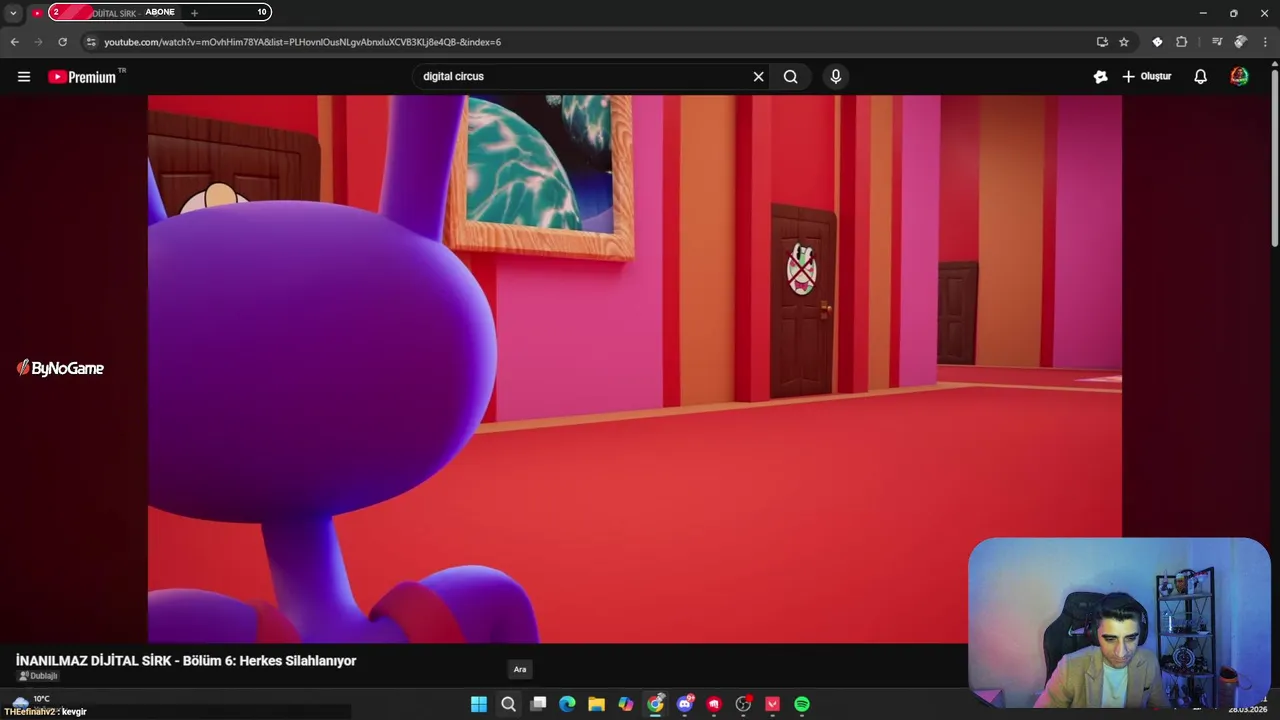Open the media controls icon in Chrome toolbar
This screenshot has width=1280, height=720.
click(x=1217, y=42)
